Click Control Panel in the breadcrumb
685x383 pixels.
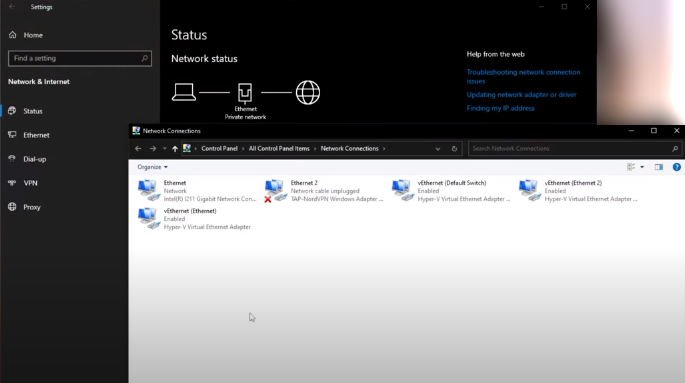coord(219,148)
